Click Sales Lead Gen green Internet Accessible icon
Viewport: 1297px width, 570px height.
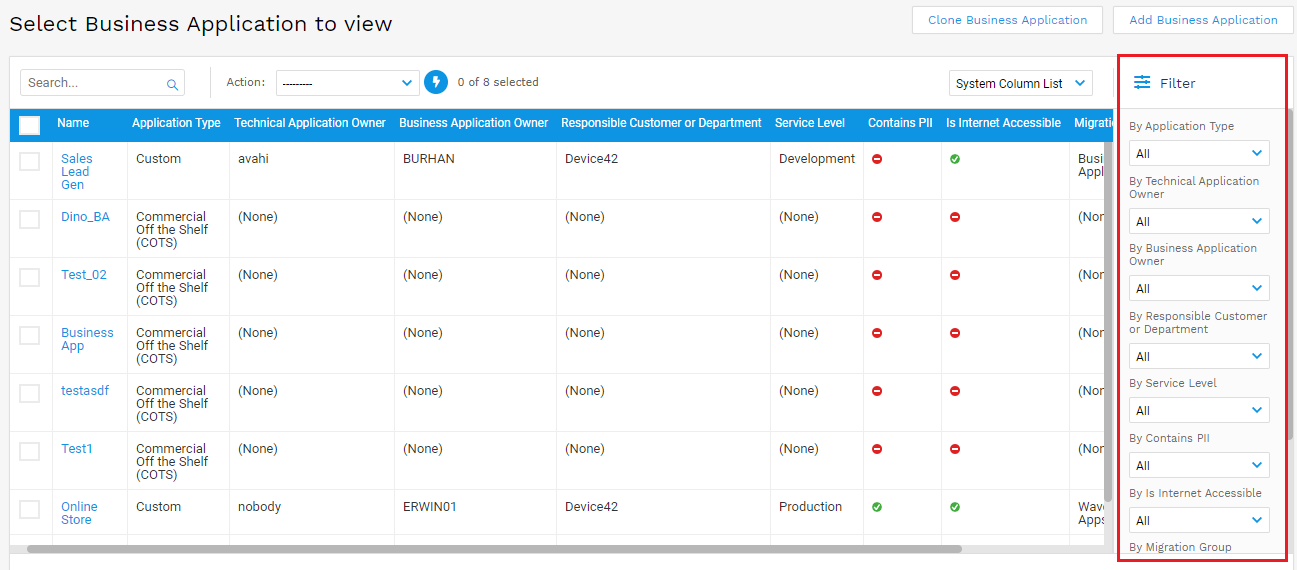[x=955, y=159]
